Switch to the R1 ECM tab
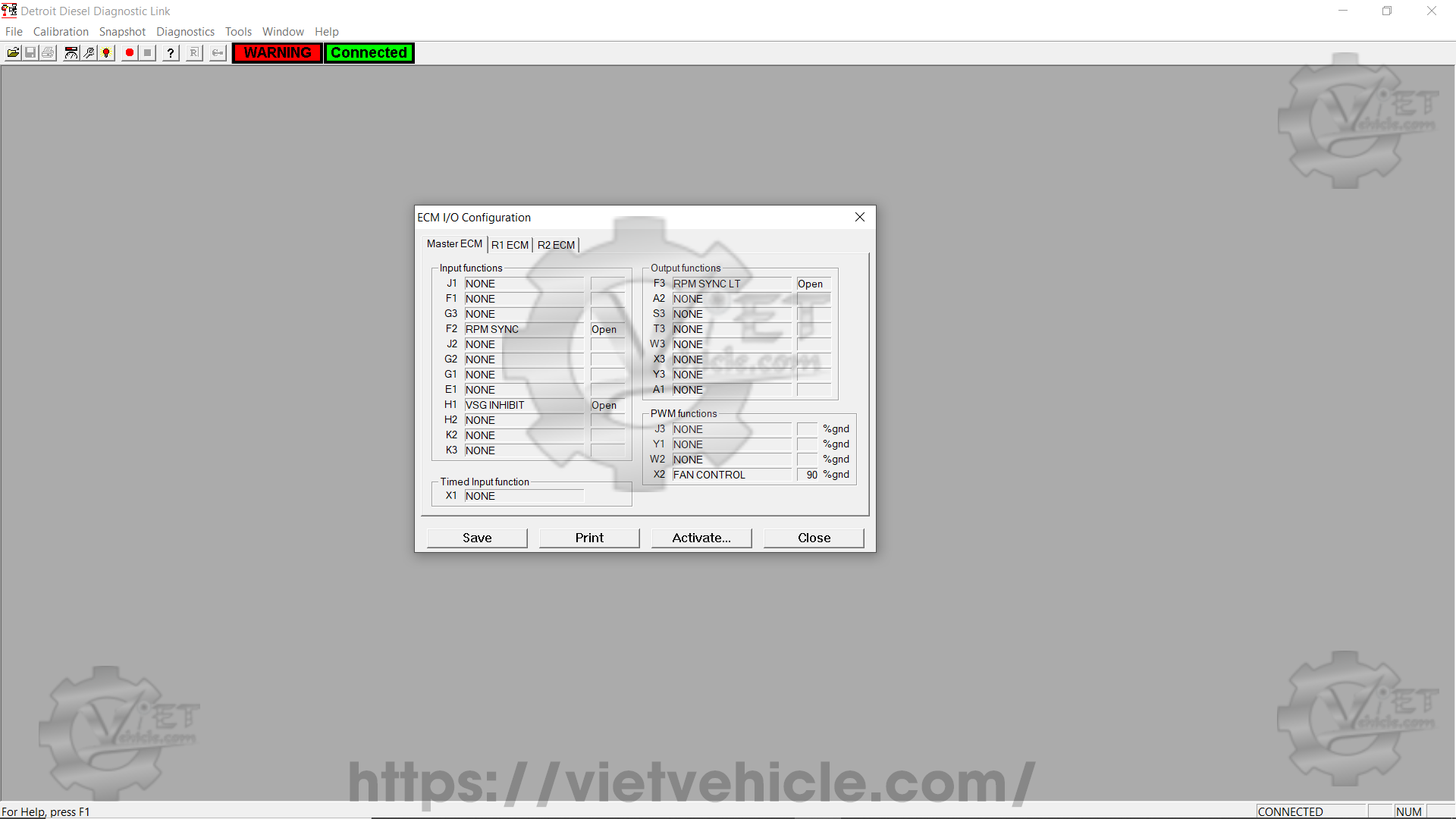Screen dimensions: 1456x819 tap(510, 245)
